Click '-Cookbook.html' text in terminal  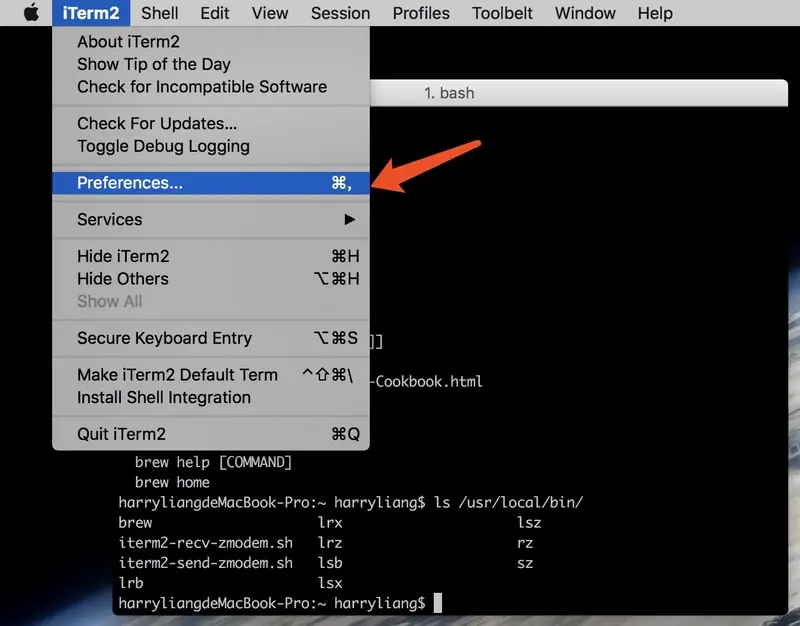pyautogui.click(x=426, y=381)
